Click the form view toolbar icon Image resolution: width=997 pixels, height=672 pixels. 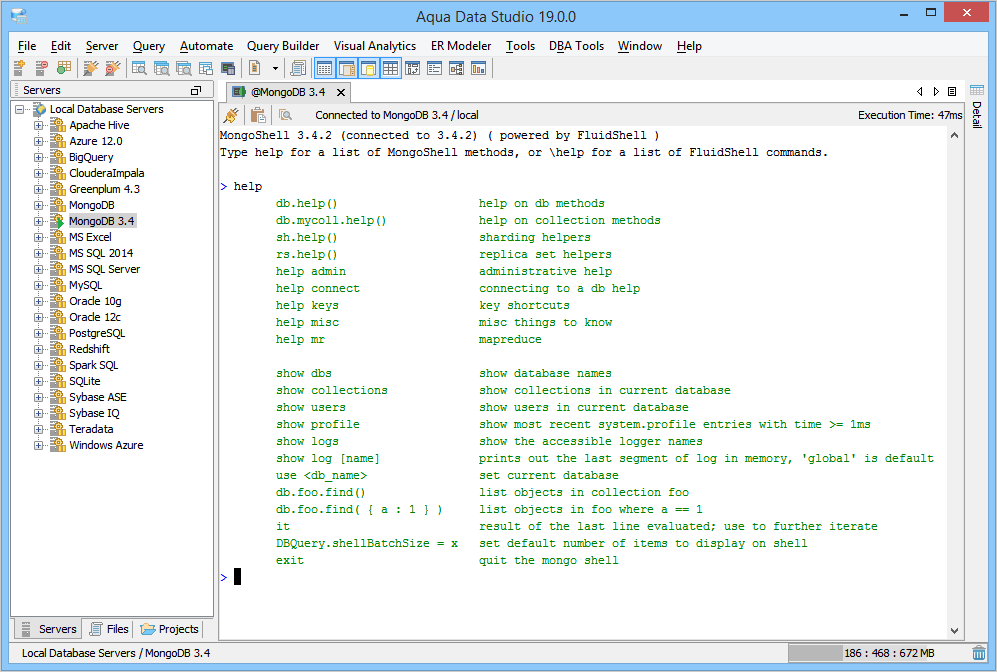pyautogui.click(x=434, y=68)
